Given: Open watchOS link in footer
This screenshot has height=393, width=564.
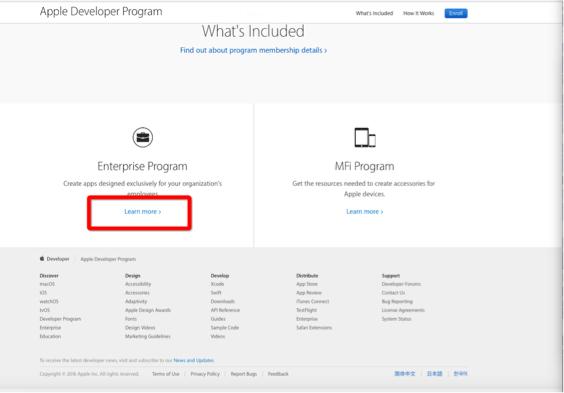Looking at the screenshot, I should (49, 301).
